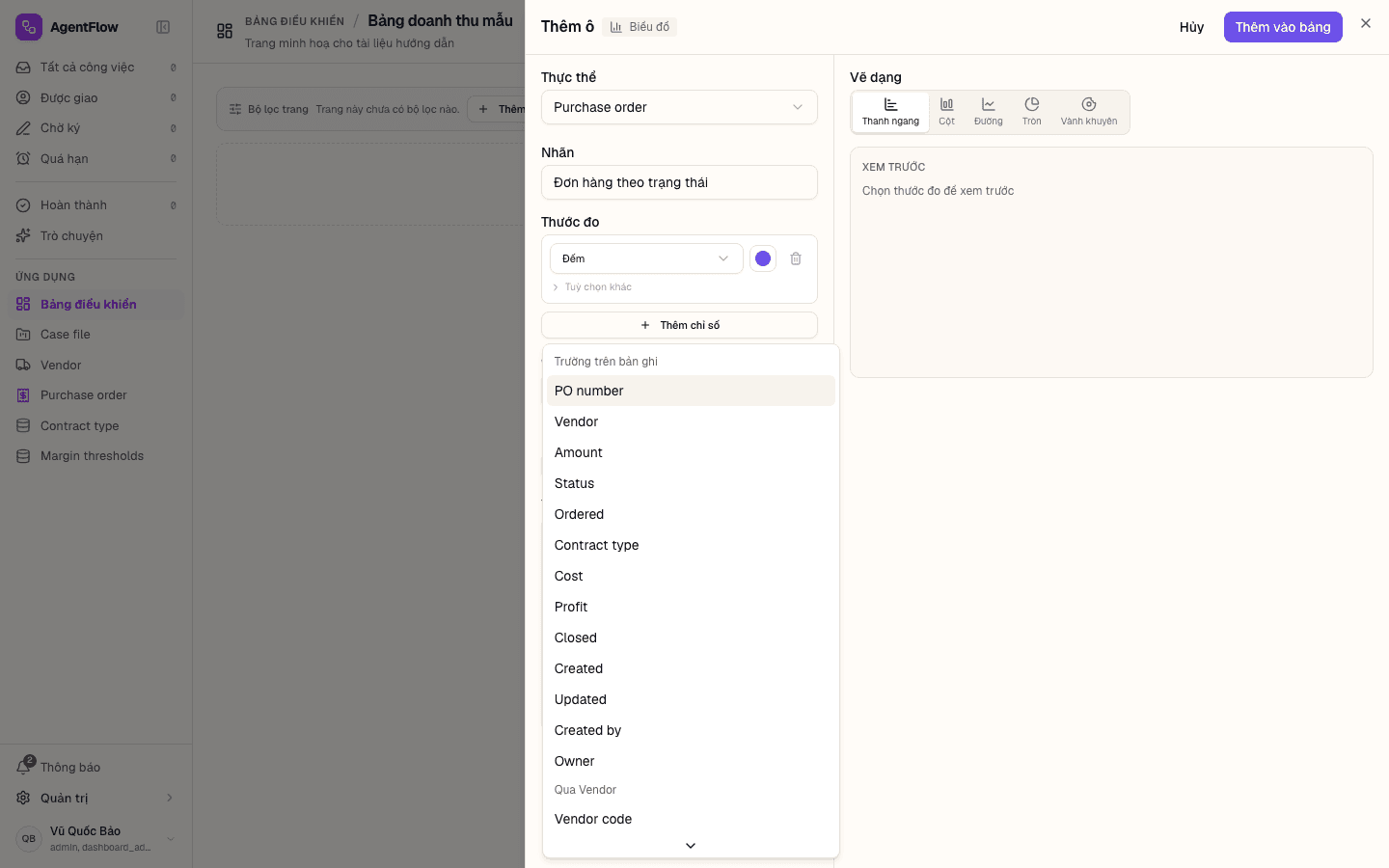This screenshot has width=1389, height=868.
Task: Open Thông báo notifications
Action: (95, 767)
